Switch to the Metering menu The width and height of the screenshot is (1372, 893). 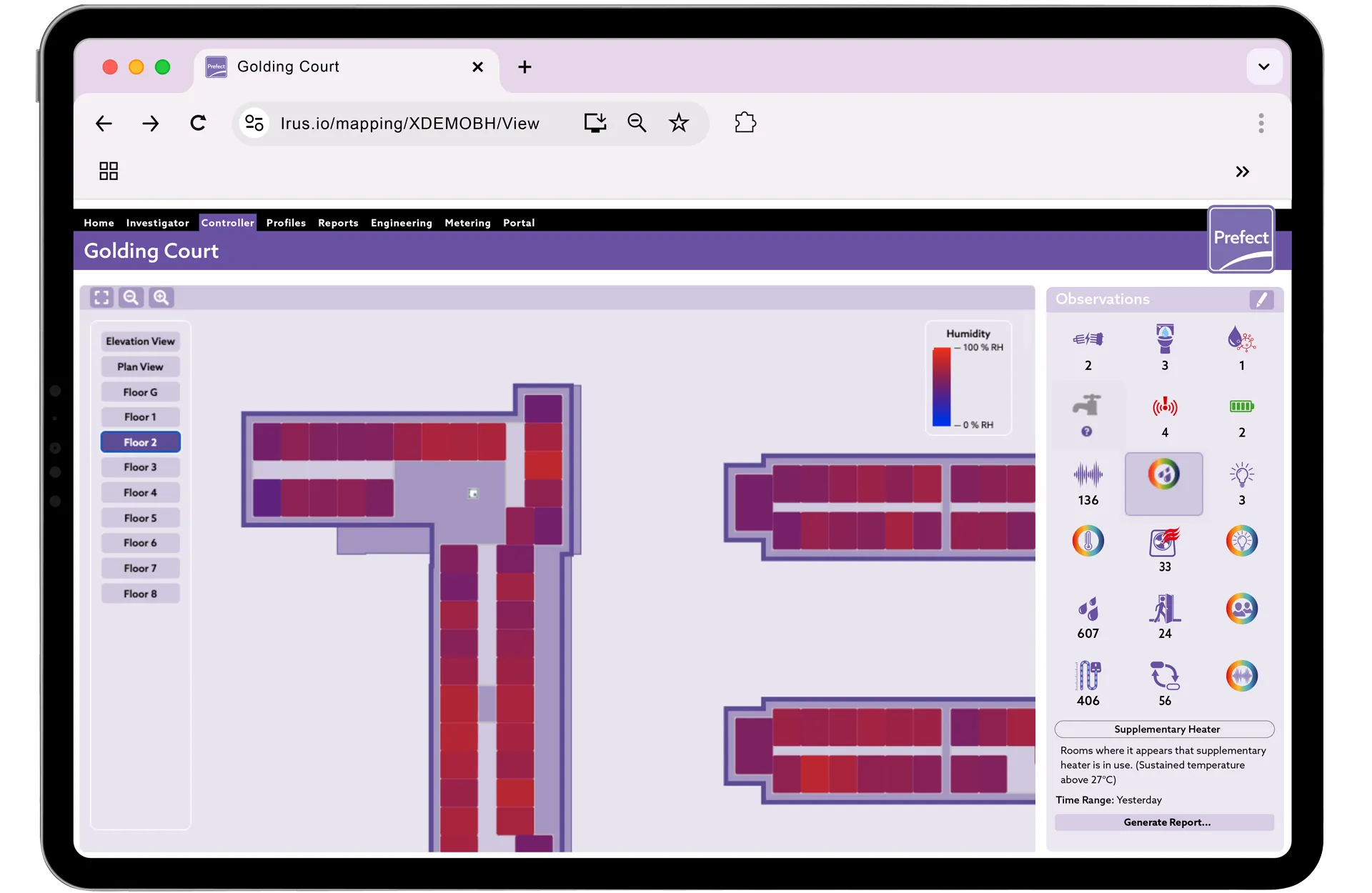point(467,223)
